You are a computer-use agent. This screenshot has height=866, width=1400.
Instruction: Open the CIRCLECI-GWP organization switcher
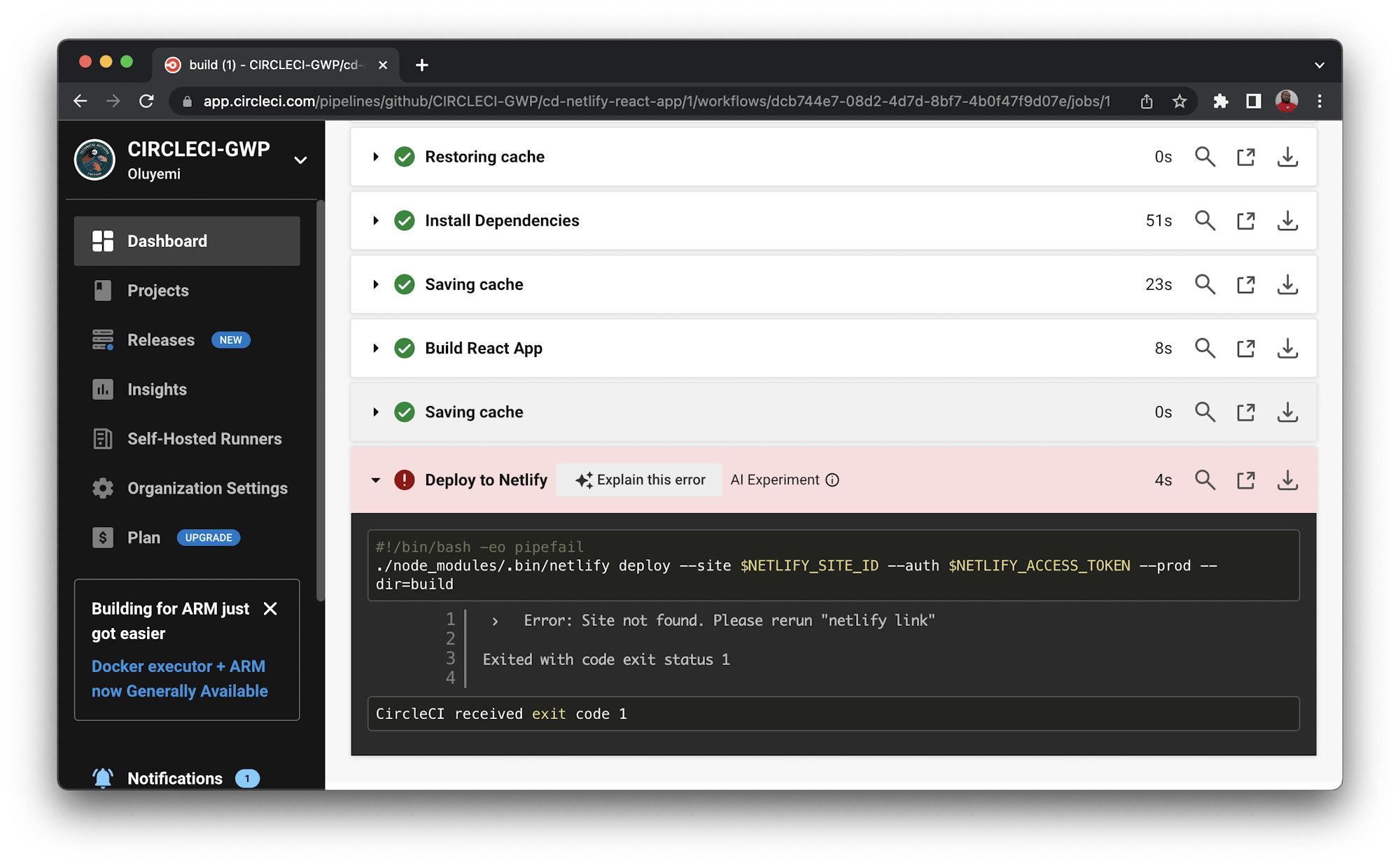pos(300,160)
